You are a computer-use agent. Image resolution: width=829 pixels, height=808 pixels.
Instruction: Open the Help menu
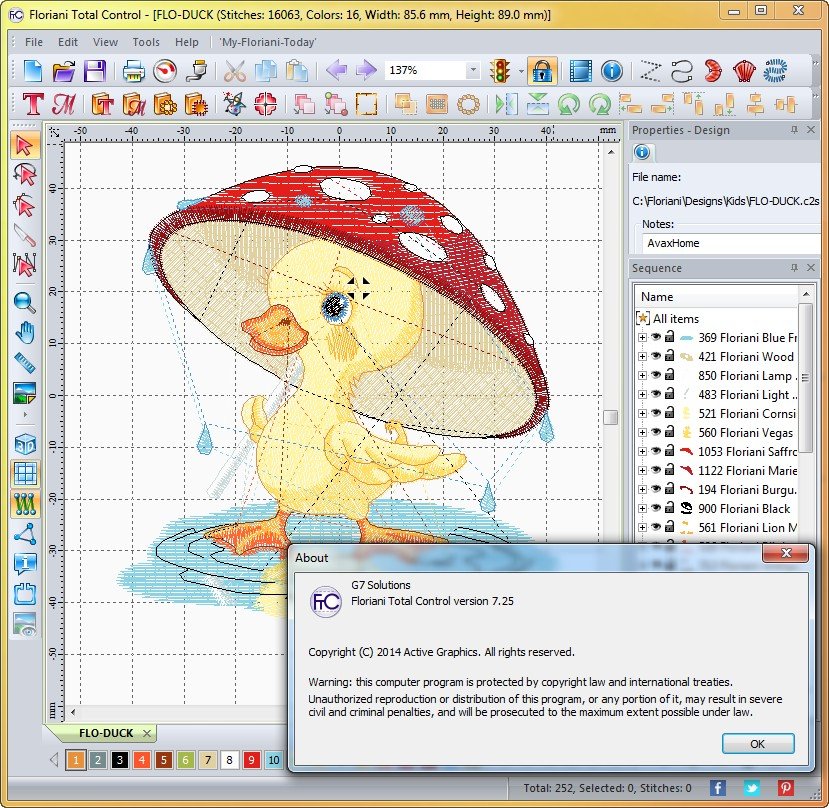[187, 42]
